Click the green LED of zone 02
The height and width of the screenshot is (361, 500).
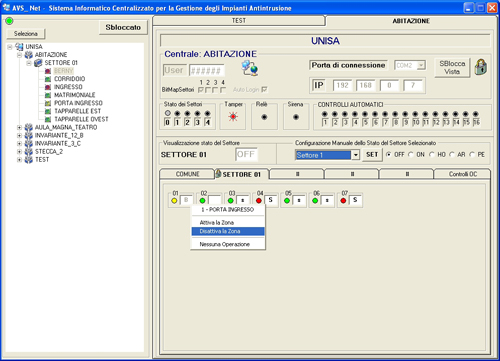coord(202,201)
